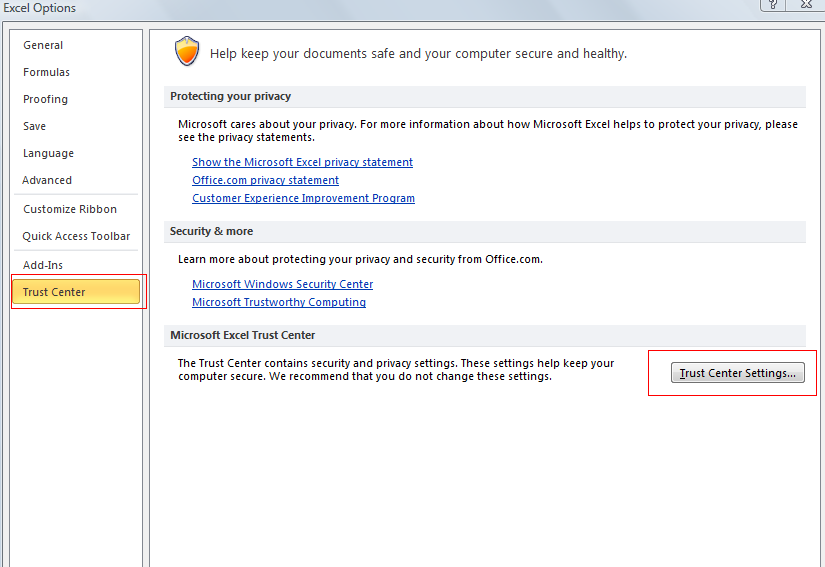825x567 pixels.
Task: Click the Help question mark button
Action: [x=773, y=5]
